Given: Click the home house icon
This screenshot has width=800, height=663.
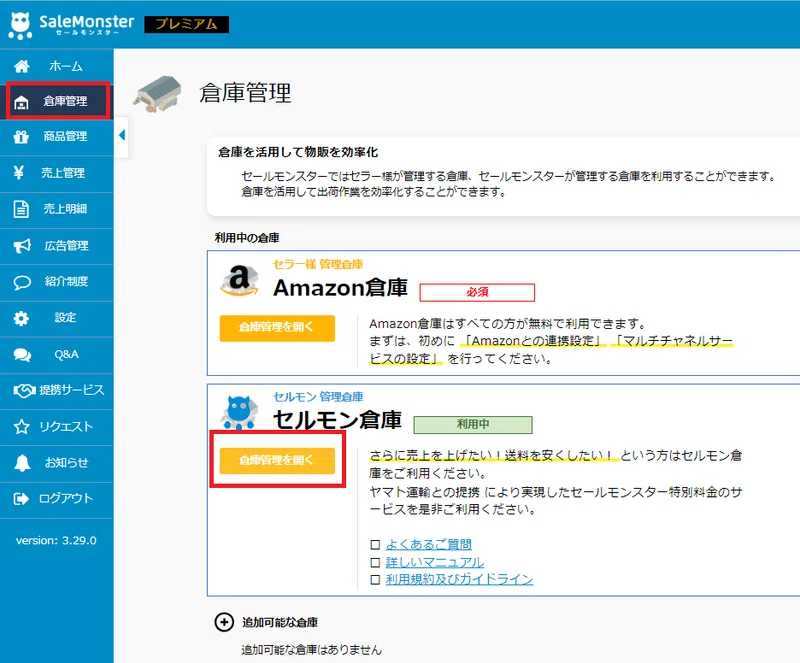Looking at the screenshot, I should (21, 66).
